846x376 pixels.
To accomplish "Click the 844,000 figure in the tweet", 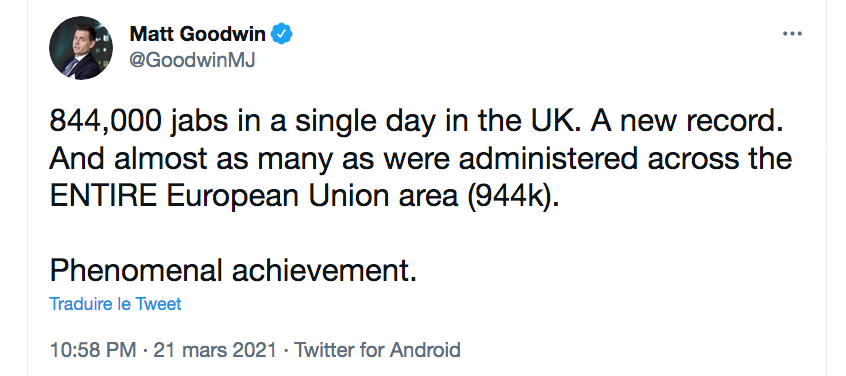I will [105, 123].
